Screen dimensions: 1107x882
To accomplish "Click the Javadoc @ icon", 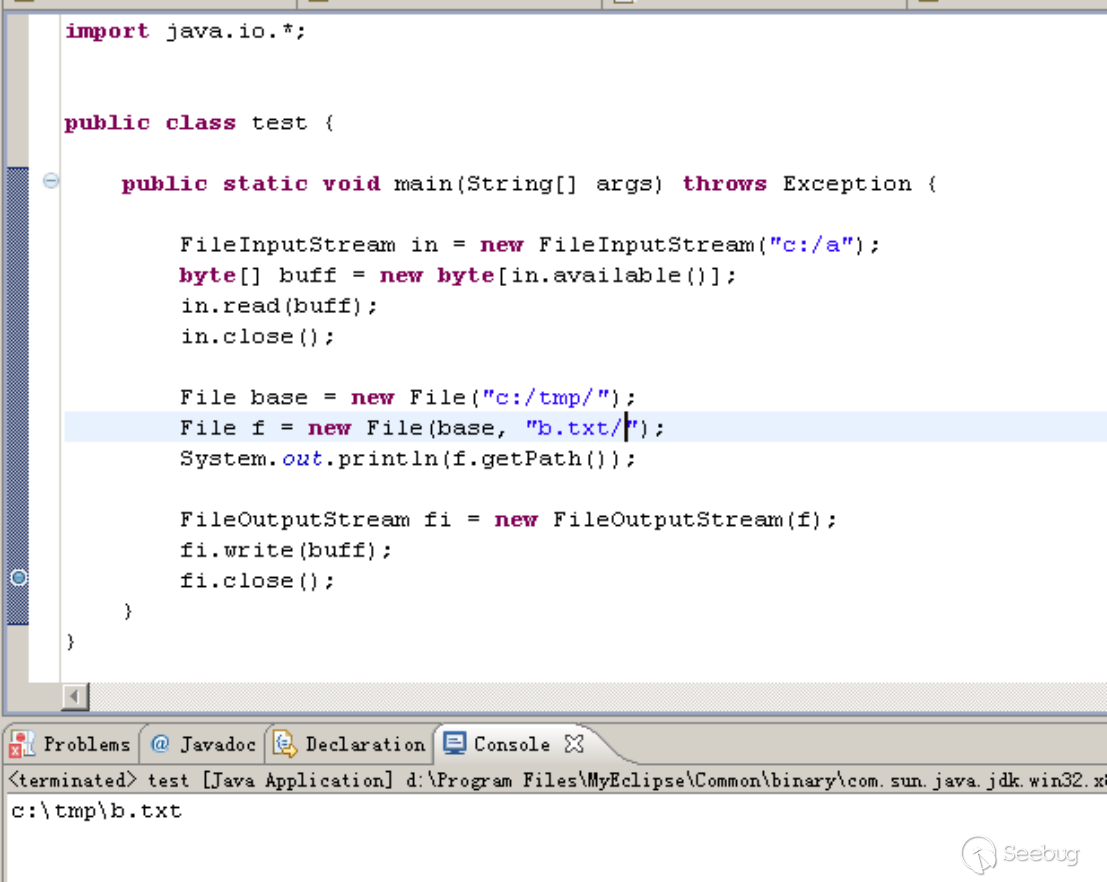I will tap(160, 744).
